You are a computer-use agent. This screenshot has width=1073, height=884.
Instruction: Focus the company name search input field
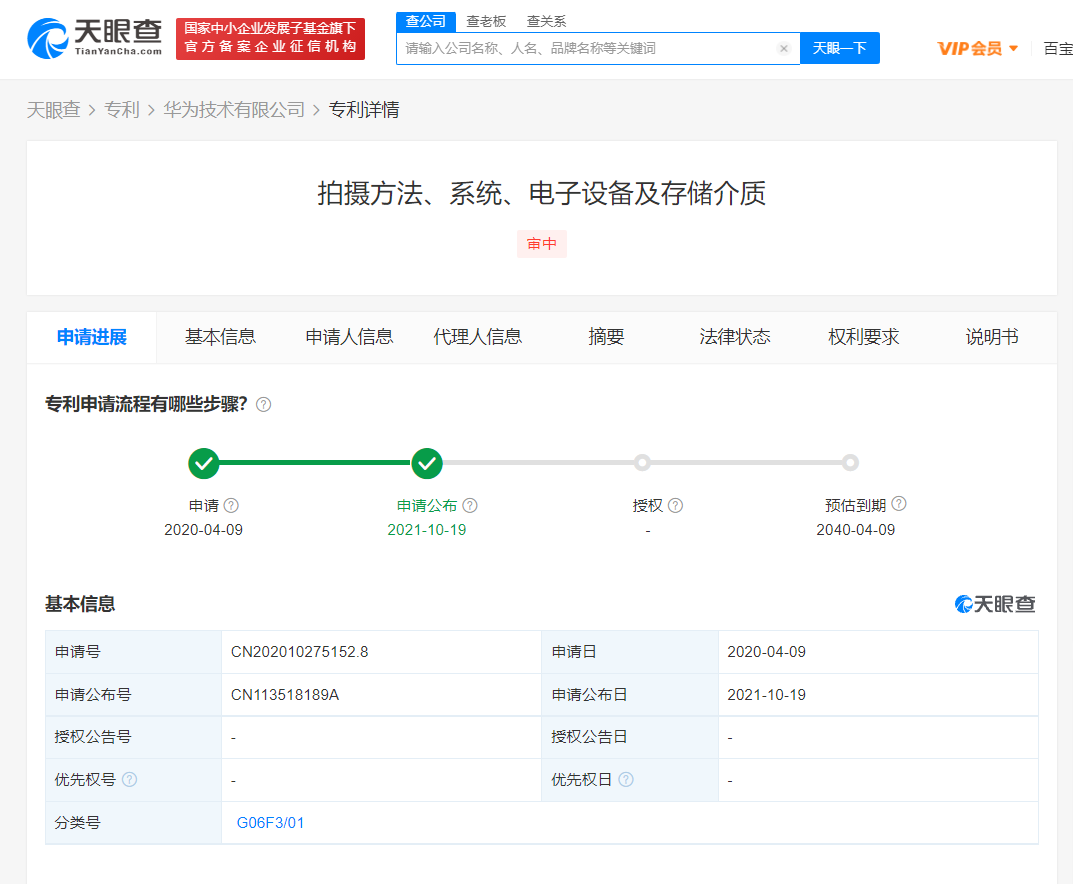(585, 48)
